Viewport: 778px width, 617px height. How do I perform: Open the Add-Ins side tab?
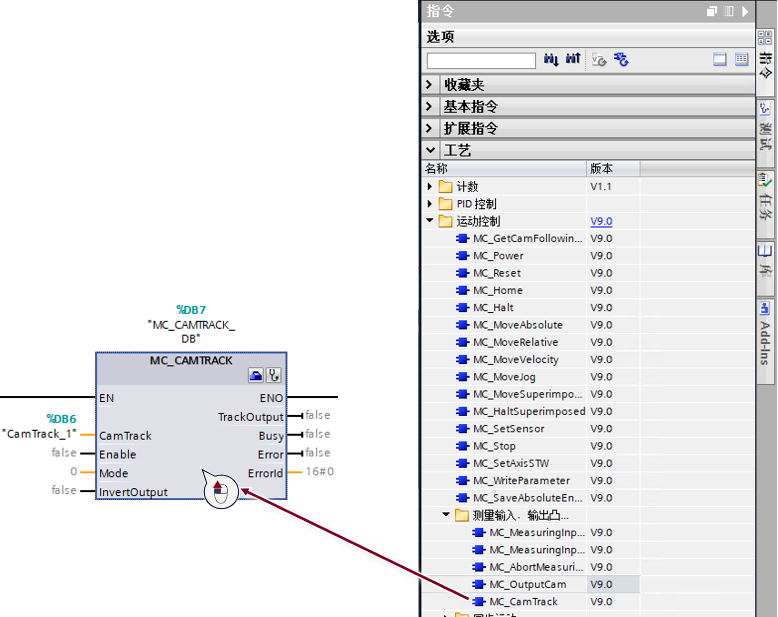pos(765,333)
